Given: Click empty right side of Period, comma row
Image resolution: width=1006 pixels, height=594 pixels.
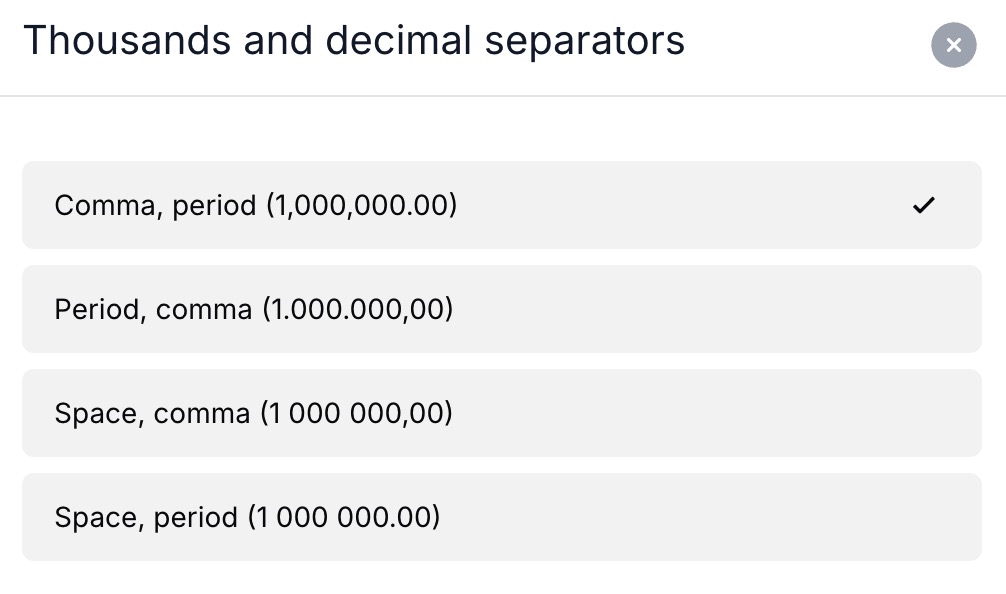Looking at the screenshot, I should pos(800,309).
